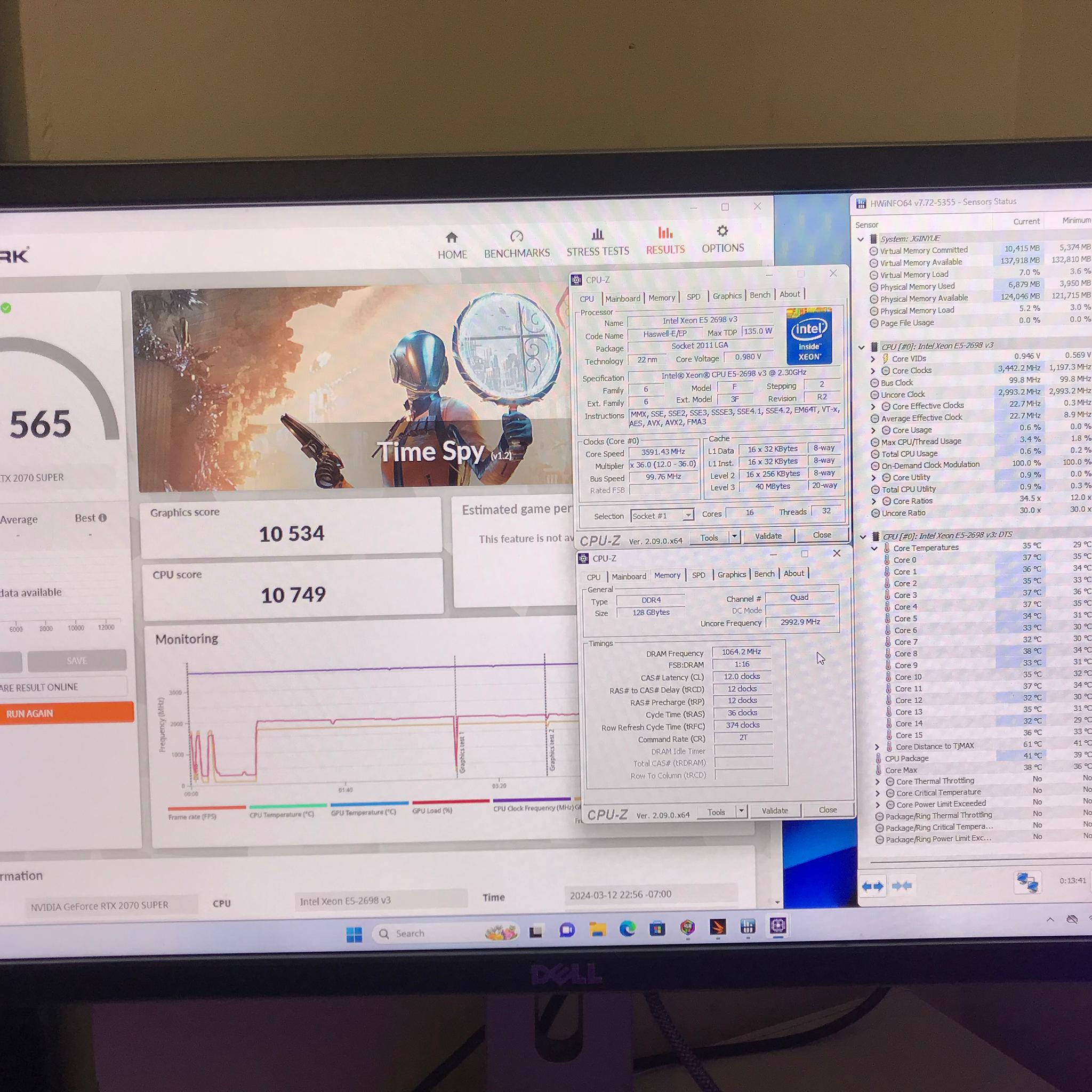This screenshot has width=1092, height=1092.
Task: Open SPD tab in processor CPU-Z window
Action: 694,297
